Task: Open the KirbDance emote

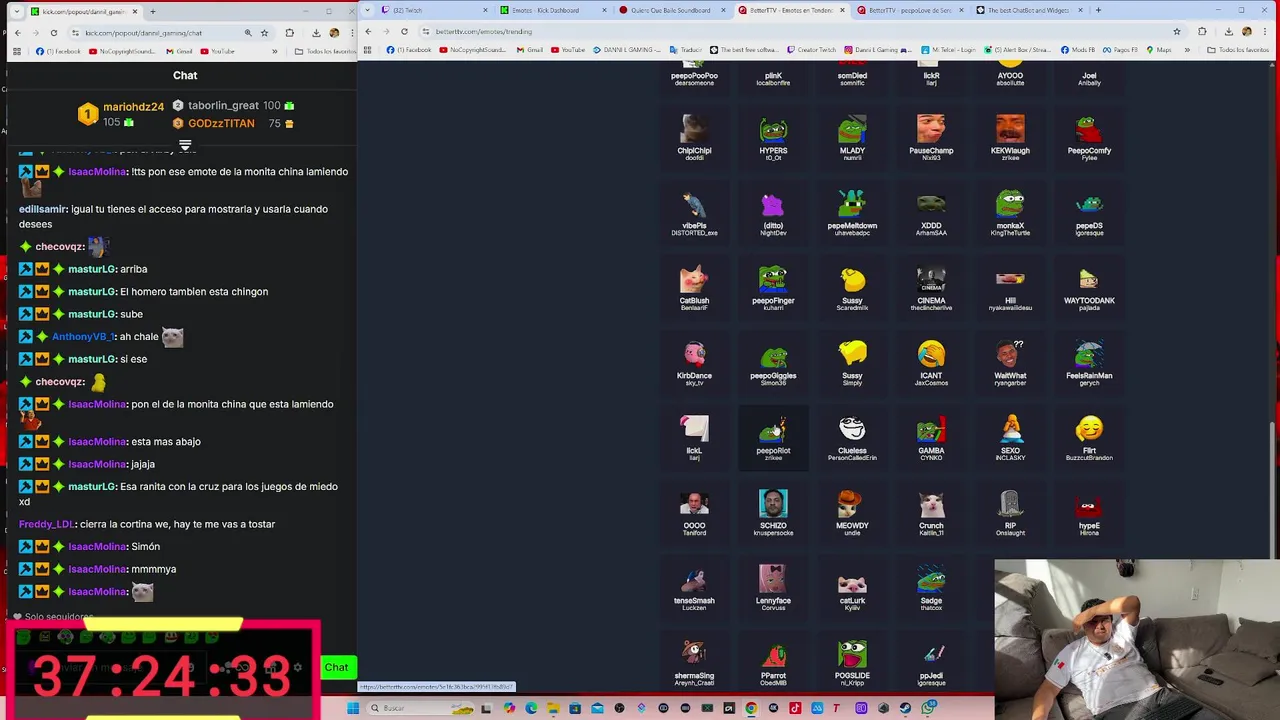Action: (694, 363)
